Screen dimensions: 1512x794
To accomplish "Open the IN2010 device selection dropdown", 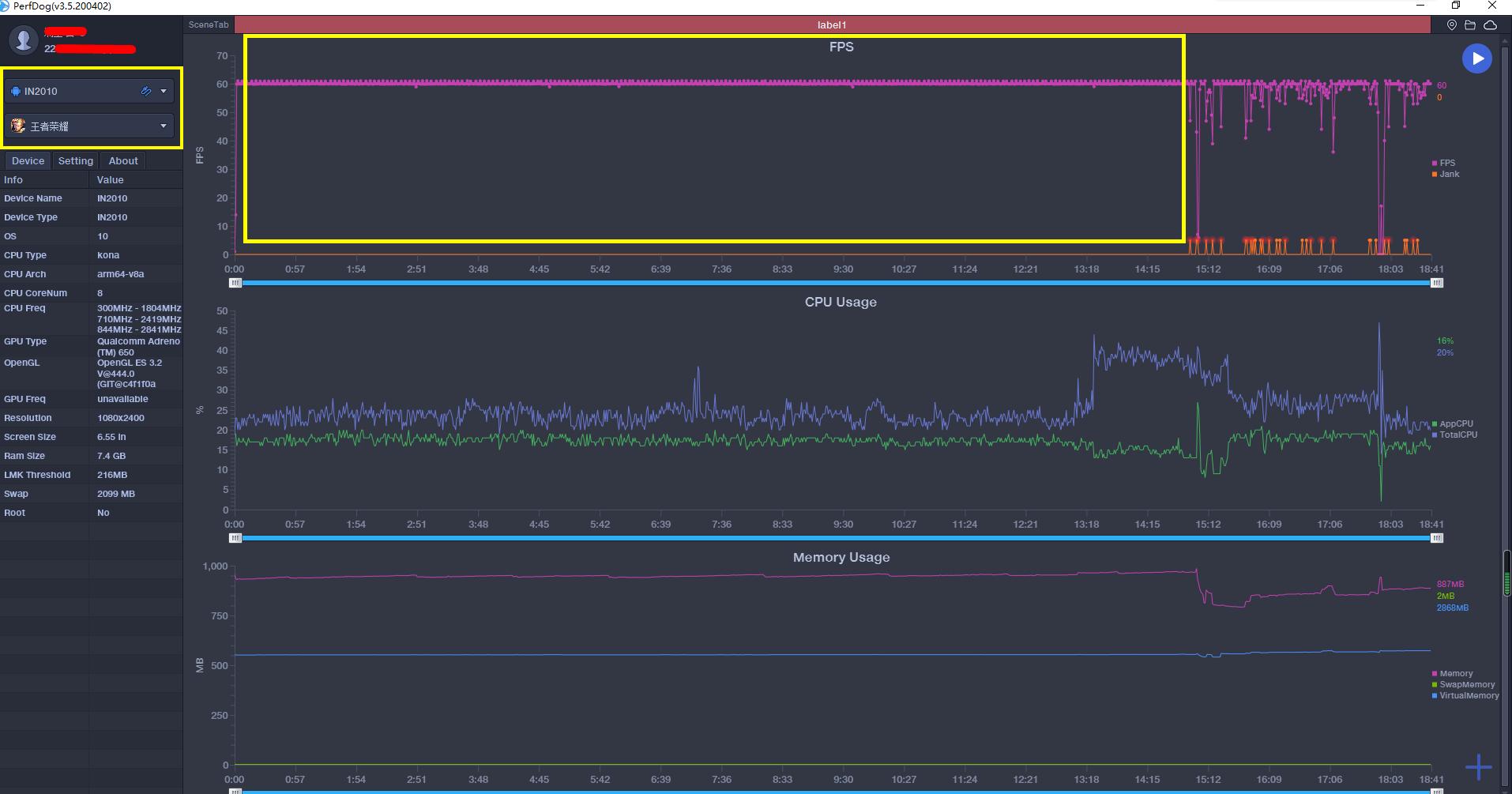I will 89,91.
